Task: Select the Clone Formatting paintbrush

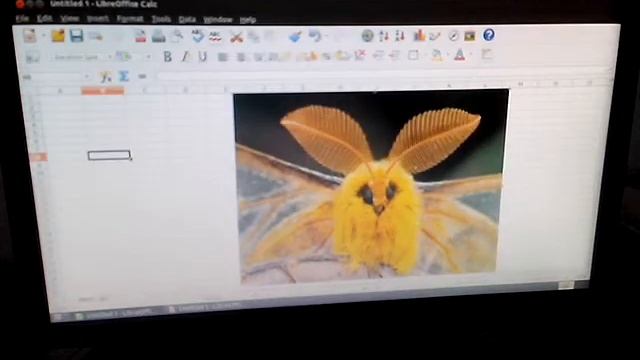Action: [x=295, y=37]
